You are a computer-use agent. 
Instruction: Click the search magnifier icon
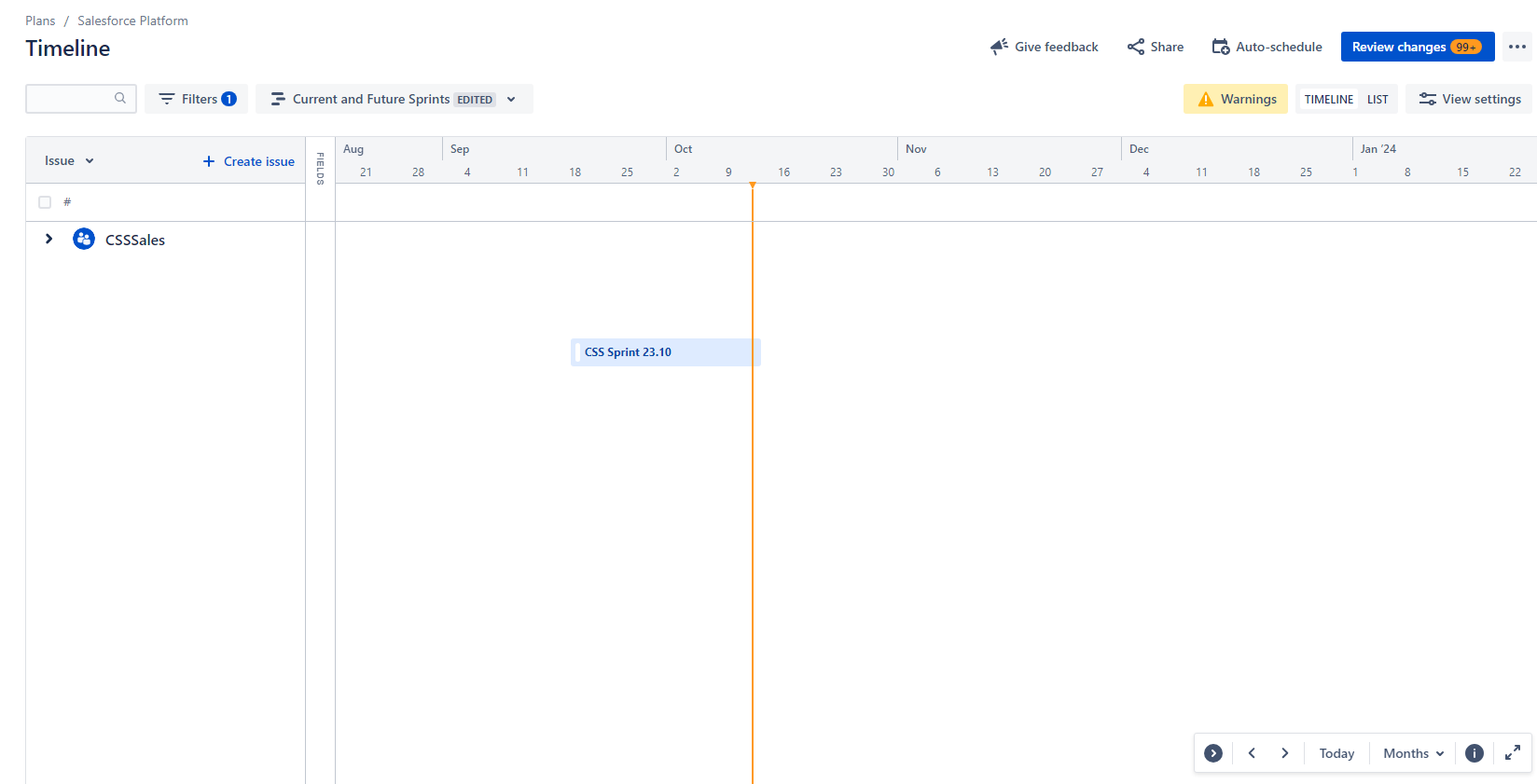coord(120,98)
